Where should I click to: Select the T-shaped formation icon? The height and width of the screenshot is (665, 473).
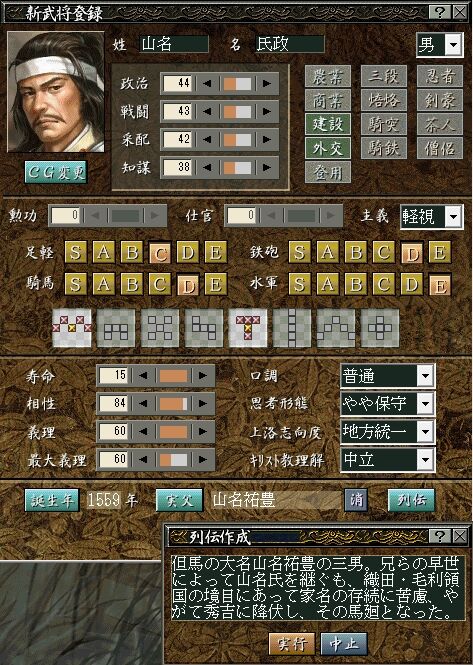coord(248,328)
